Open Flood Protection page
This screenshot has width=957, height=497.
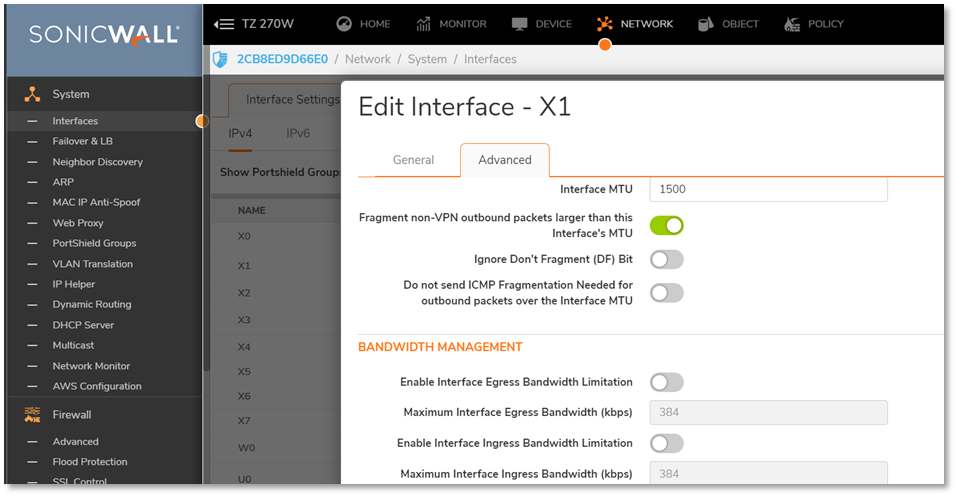click(x=90, y=462)
